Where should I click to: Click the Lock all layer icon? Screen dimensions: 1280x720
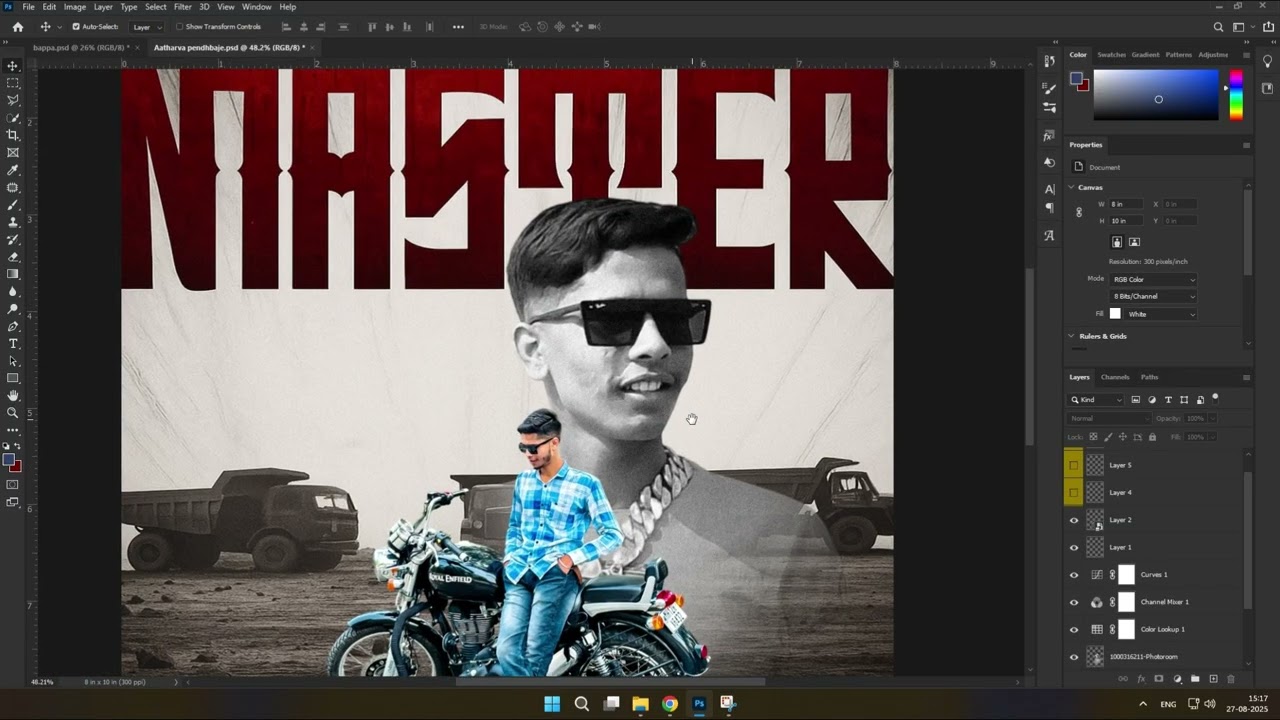point(1152,437)
